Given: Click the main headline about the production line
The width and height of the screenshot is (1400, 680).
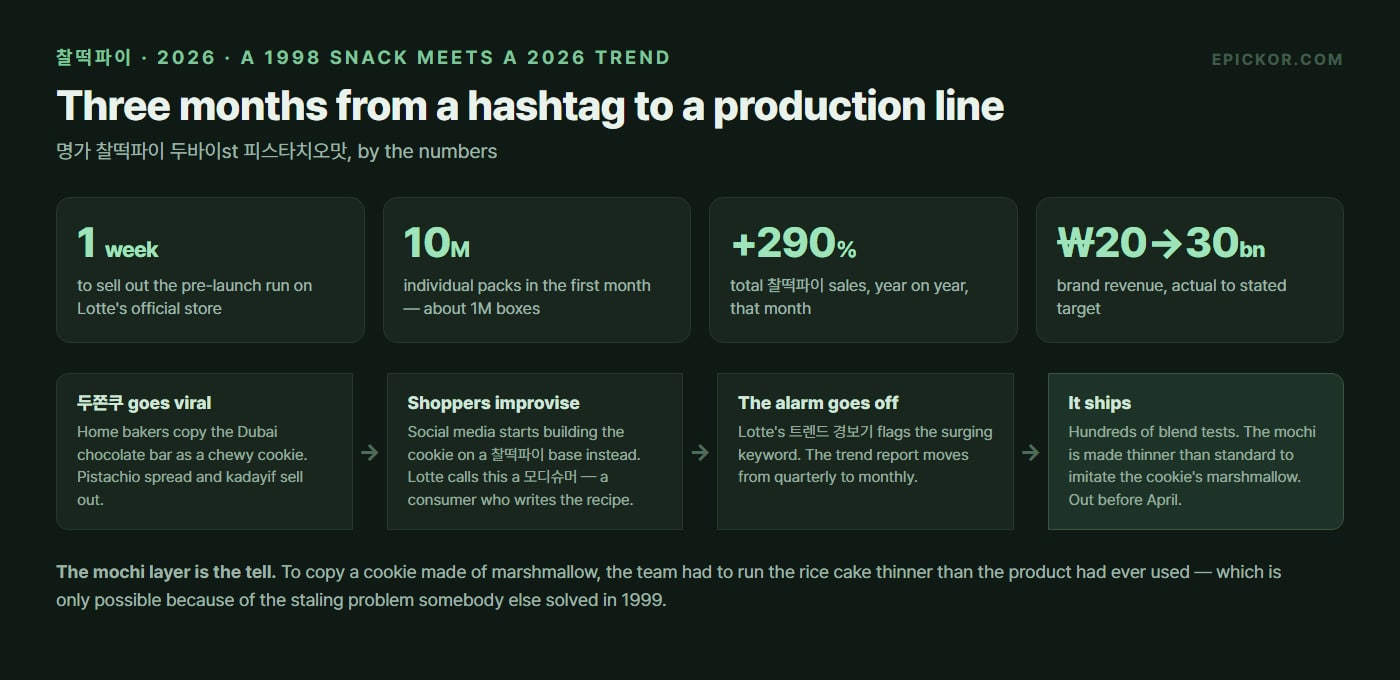Looking at the screenshot, I should (530, 106).
